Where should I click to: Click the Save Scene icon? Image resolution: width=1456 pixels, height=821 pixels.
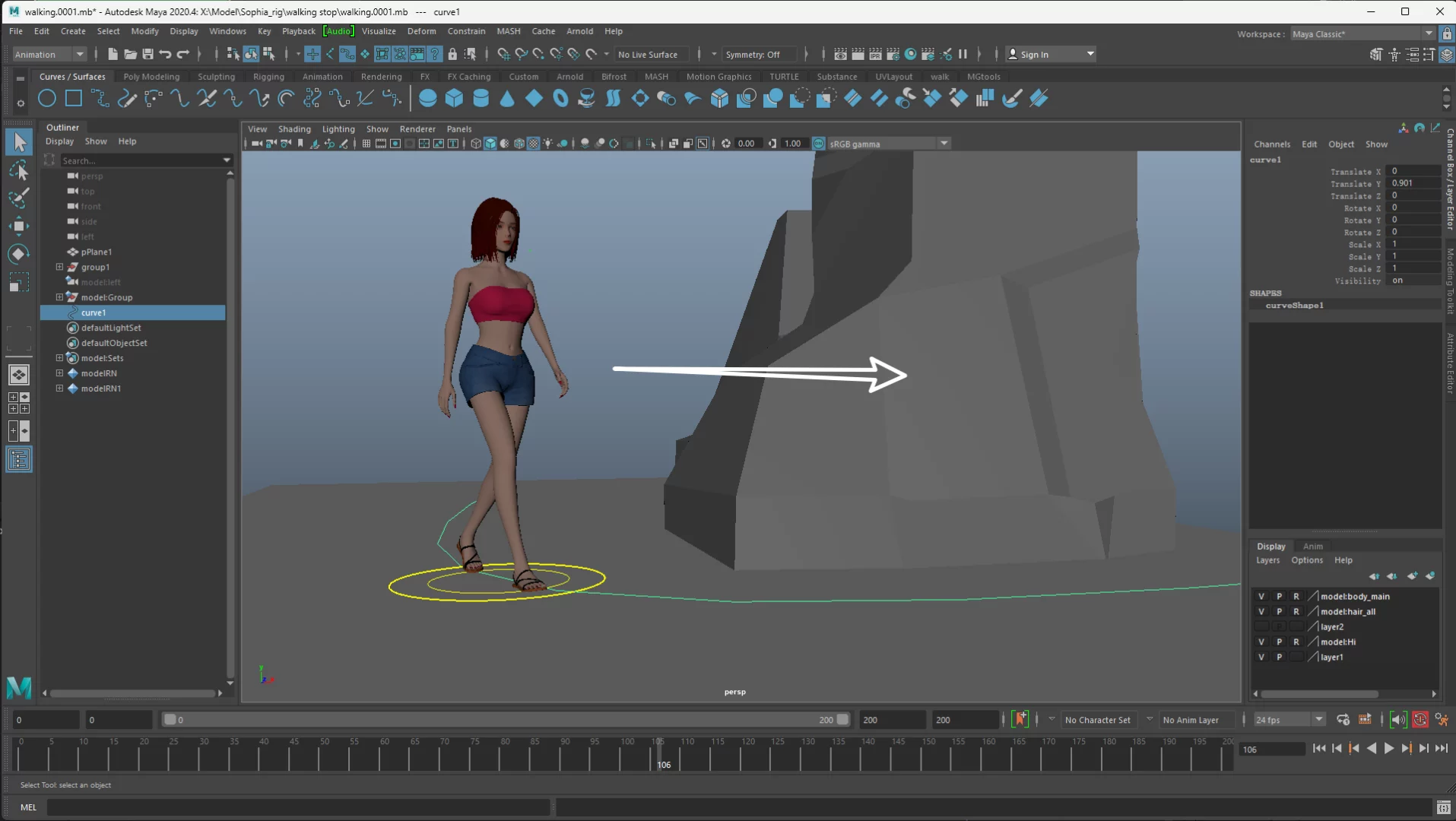[148, 54]
